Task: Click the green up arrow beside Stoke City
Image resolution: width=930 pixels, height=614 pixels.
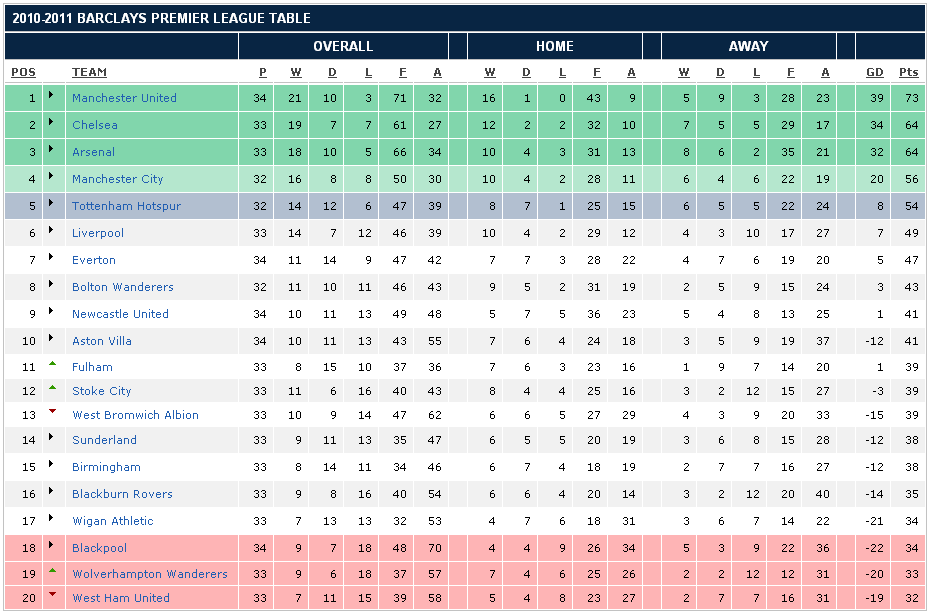Action: click(x=52, y=389)
